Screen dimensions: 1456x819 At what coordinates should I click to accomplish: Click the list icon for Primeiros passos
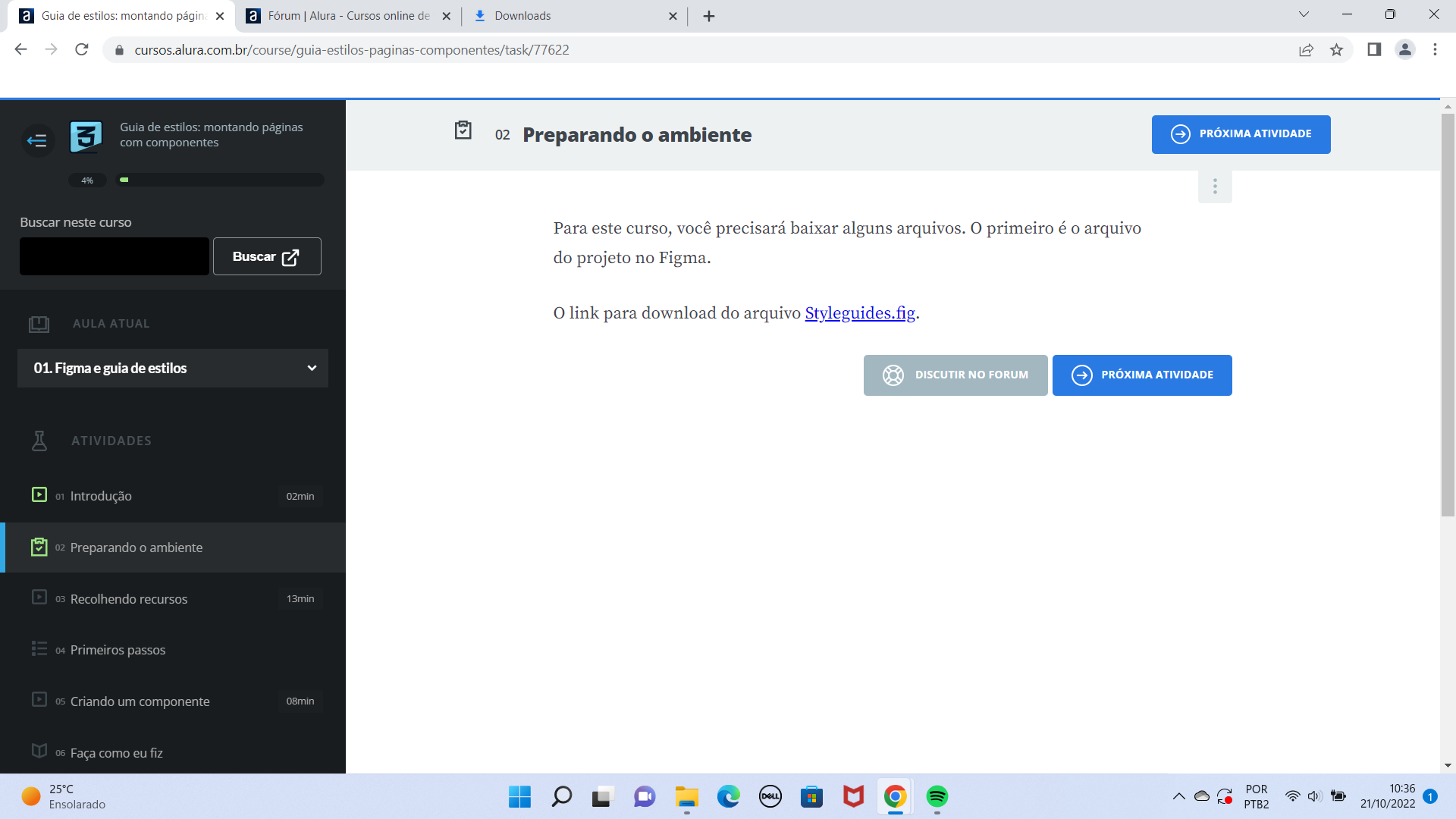39,648
